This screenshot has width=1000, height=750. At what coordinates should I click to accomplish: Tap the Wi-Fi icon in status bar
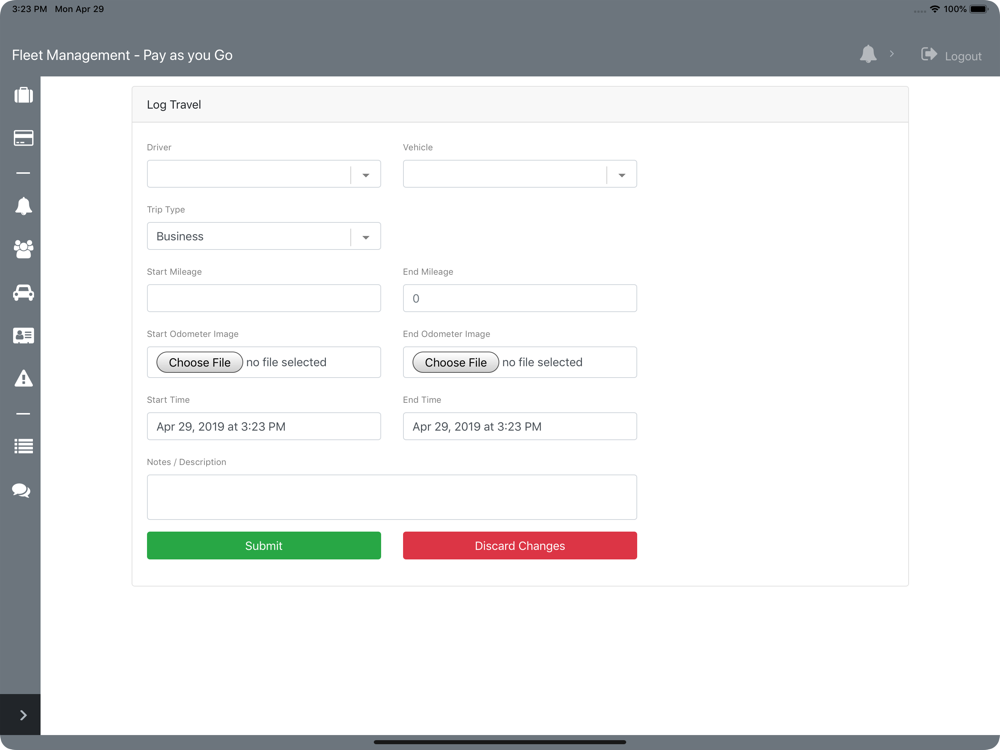point(935,9)
